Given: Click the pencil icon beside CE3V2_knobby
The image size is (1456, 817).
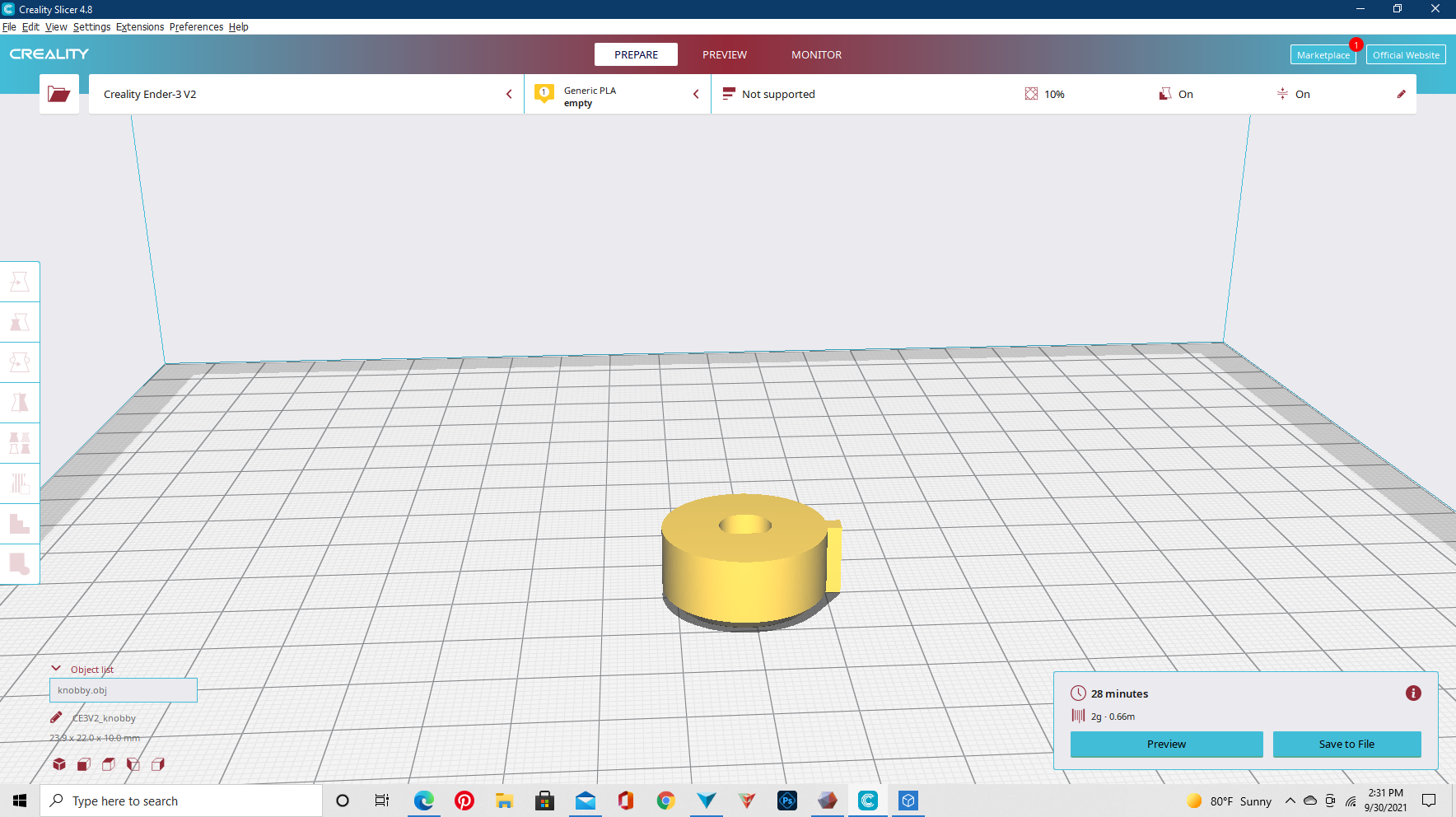Looking at the screenshot, I should 56,717.
